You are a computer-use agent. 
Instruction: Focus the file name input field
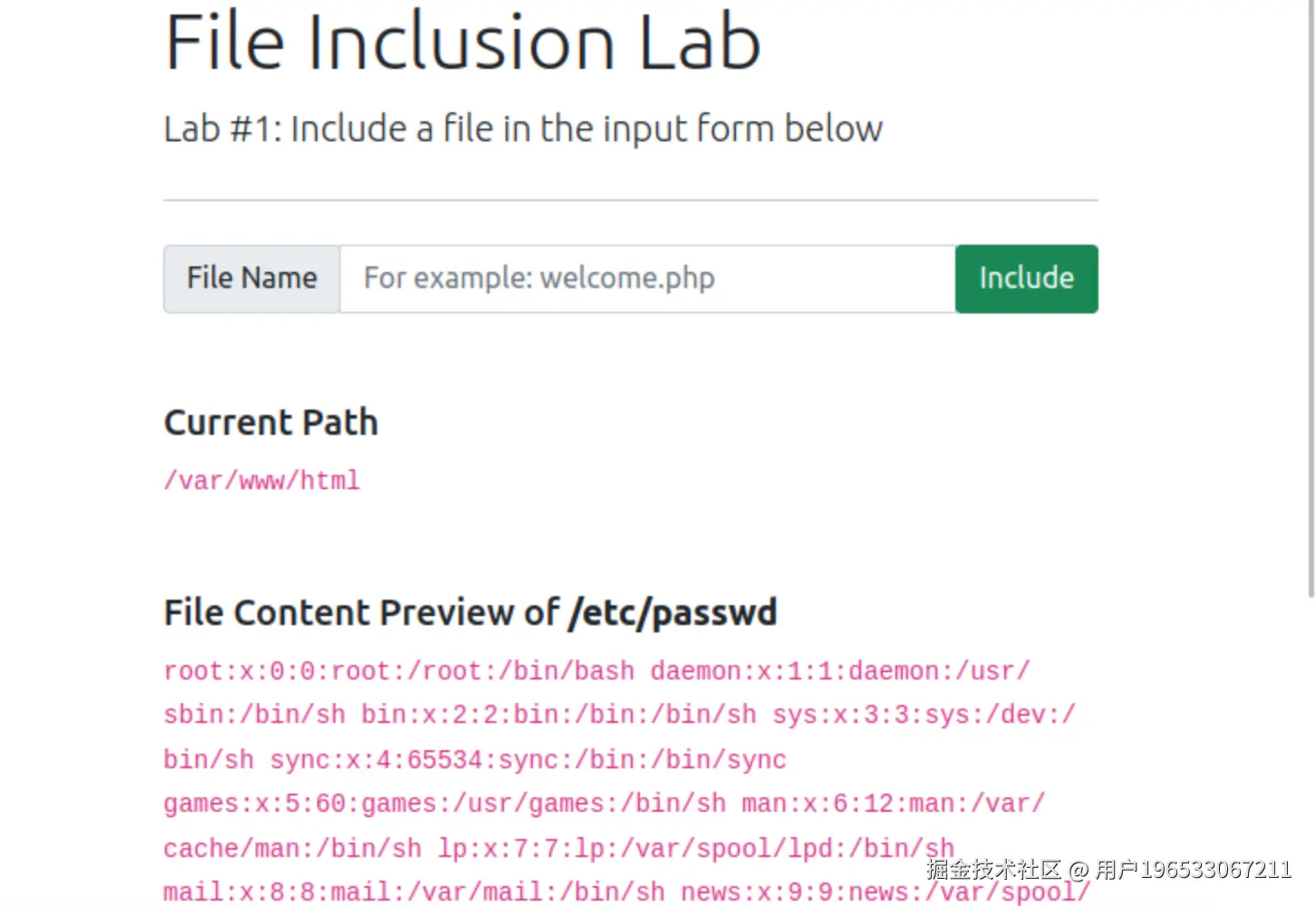(647, 278)
